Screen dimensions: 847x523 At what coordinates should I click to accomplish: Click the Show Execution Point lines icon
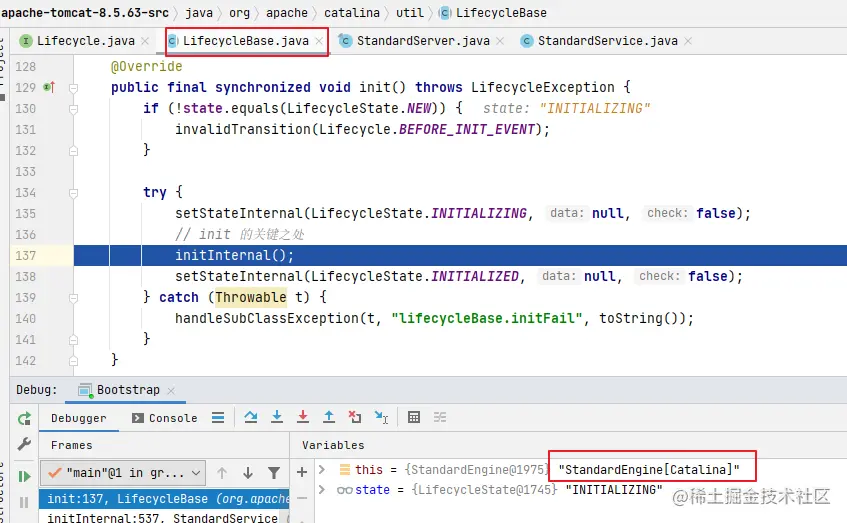[218, 417]
